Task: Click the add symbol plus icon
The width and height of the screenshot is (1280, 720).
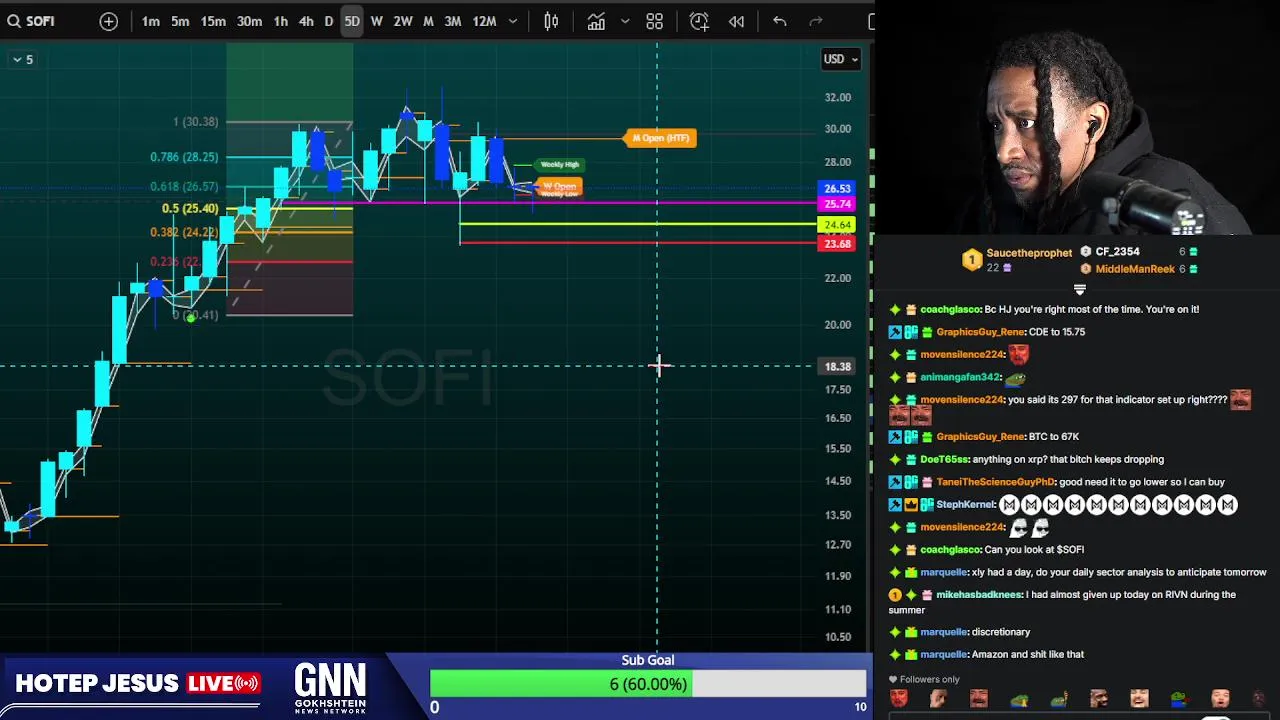Action: click(109, 21)
